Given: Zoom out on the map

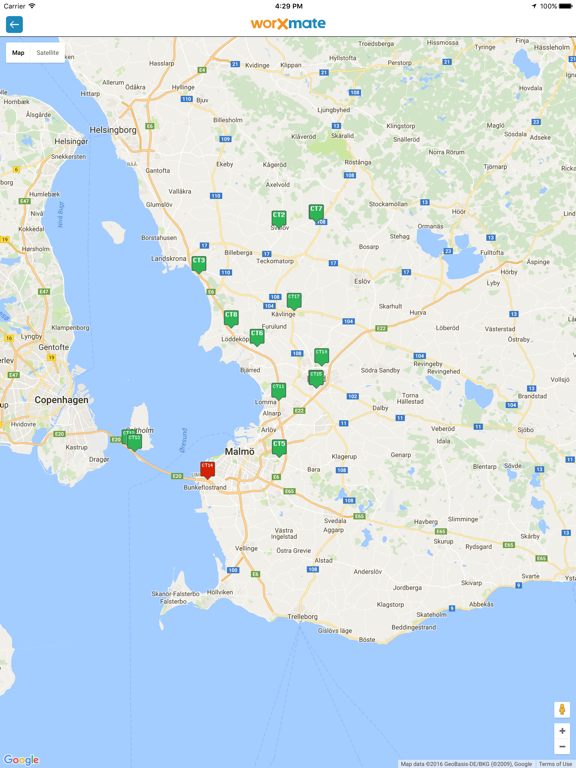Looking at the screenshot, I should 562,746.
